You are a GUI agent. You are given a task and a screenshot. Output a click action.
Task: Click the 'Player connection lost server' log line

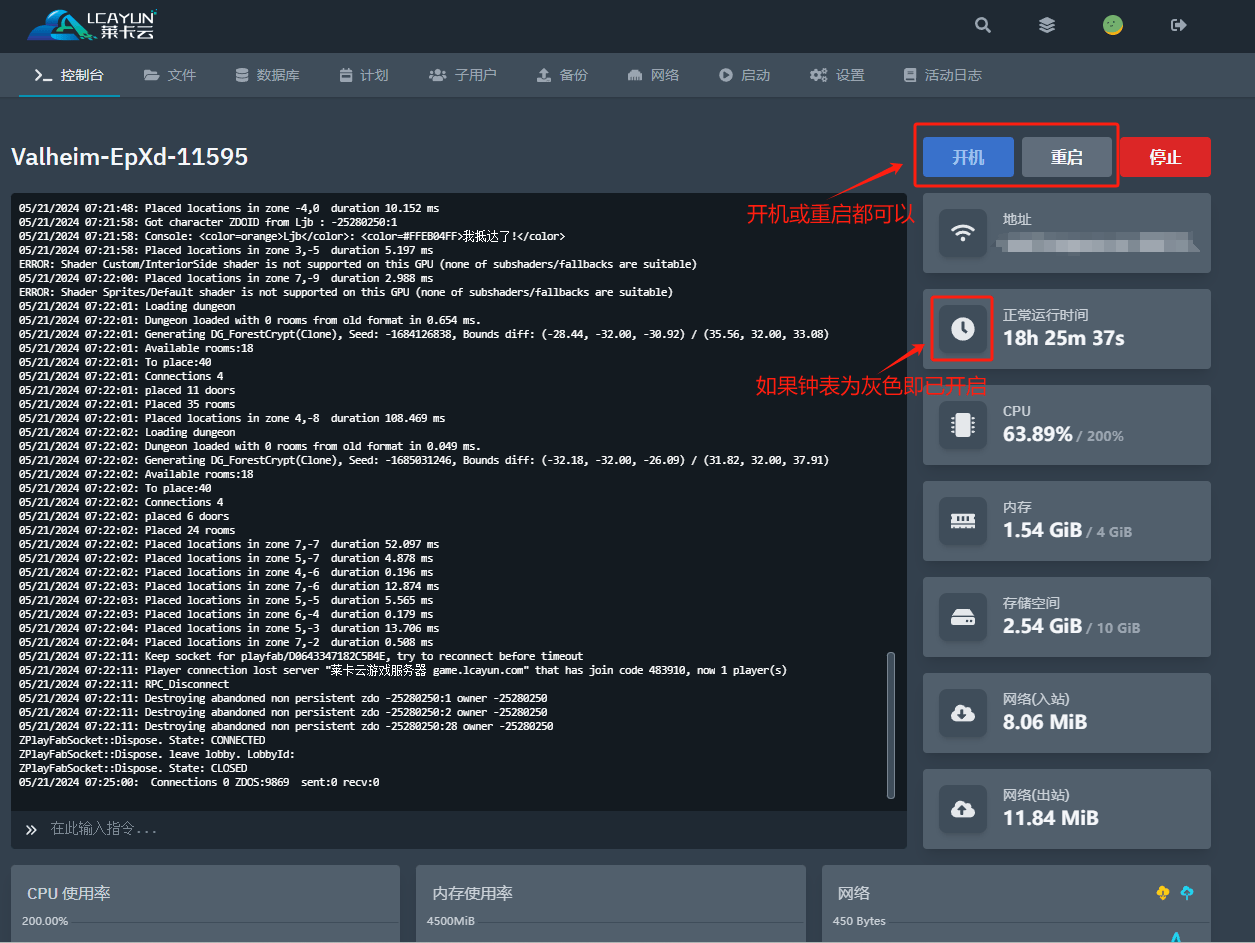pos(403,670)
